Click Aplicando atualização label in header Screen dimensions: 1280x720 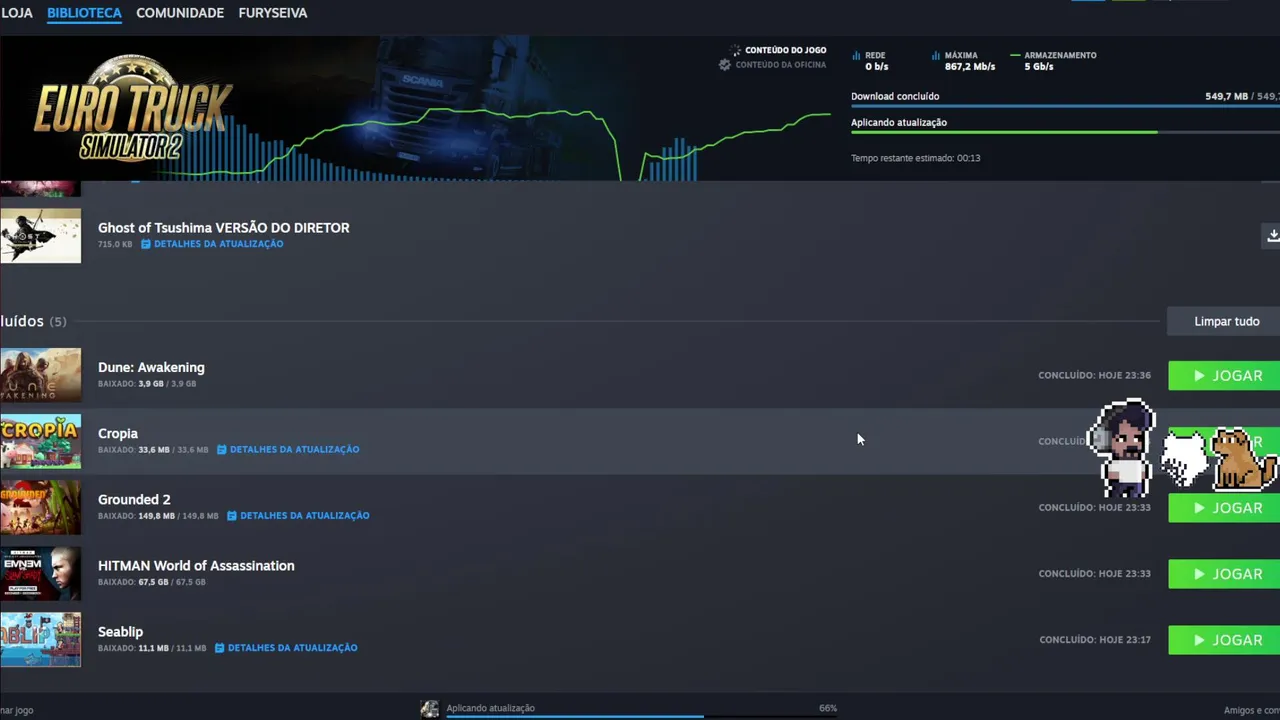(x=899, y=123)
